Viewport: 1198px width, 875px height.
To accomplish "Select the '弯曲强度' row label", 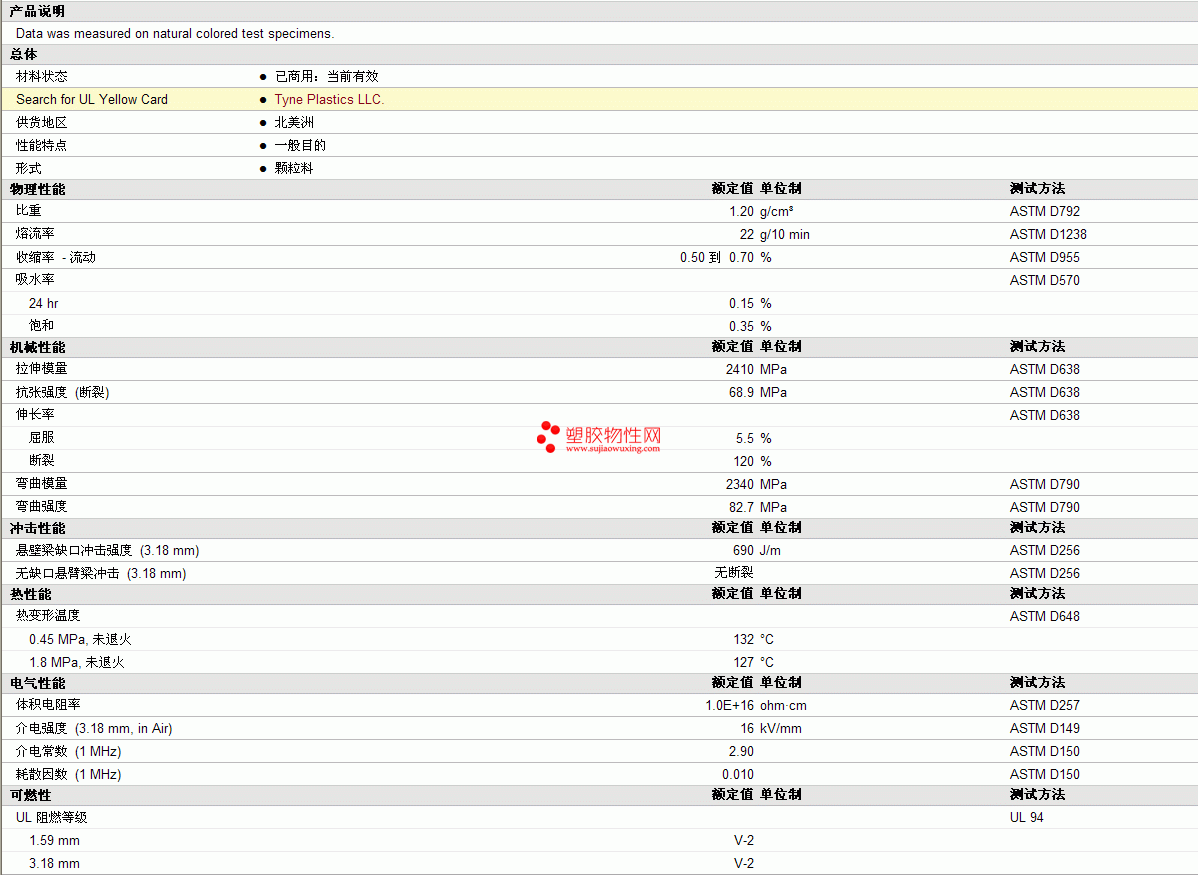I will pos(41,506).
